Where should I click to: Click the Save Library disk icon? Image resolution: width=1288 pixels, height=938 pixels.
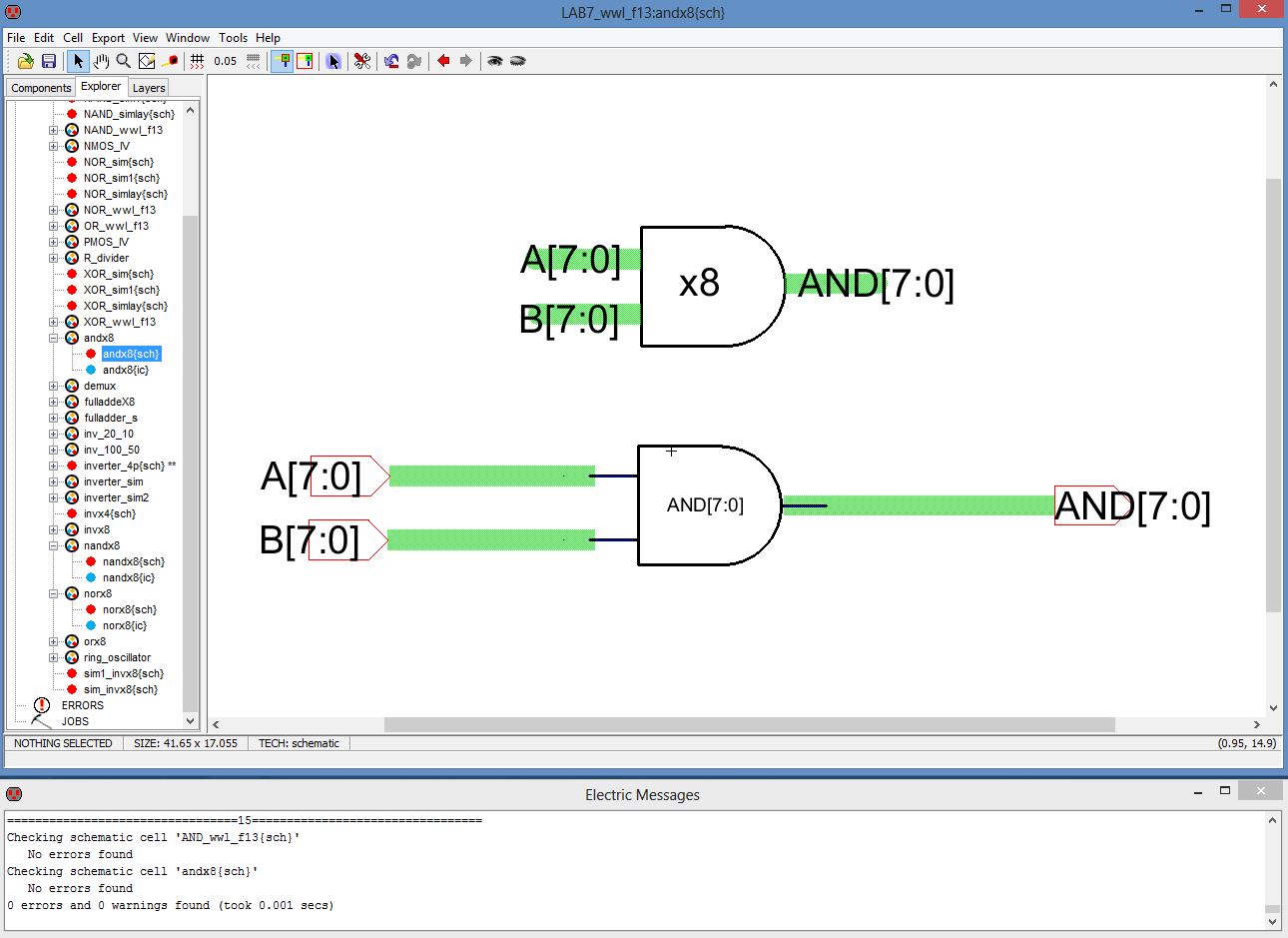click(48, 61)
